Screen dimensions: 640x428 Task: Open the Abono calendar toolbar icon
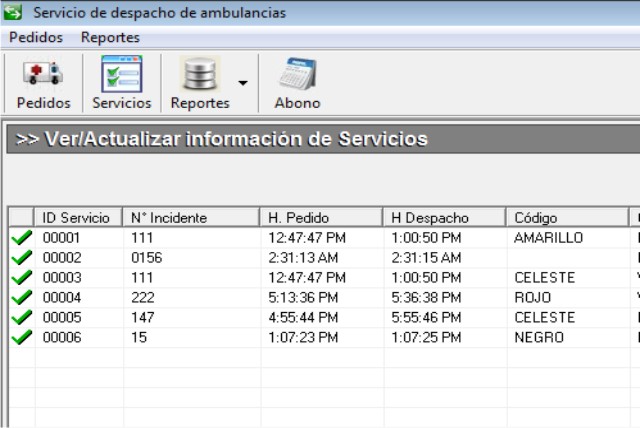tap(297, 84)
